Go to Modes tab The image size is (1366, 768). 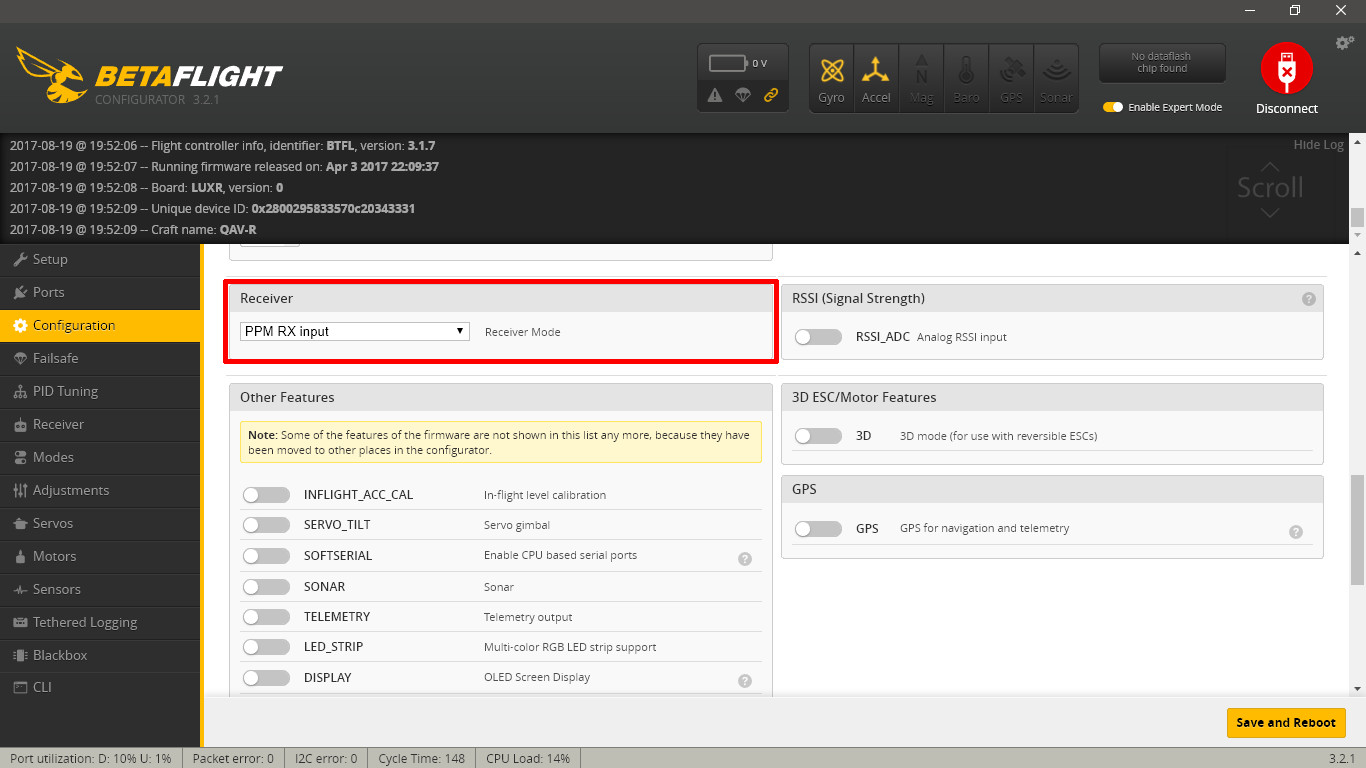pyautogui.click(x=100, y=457)
